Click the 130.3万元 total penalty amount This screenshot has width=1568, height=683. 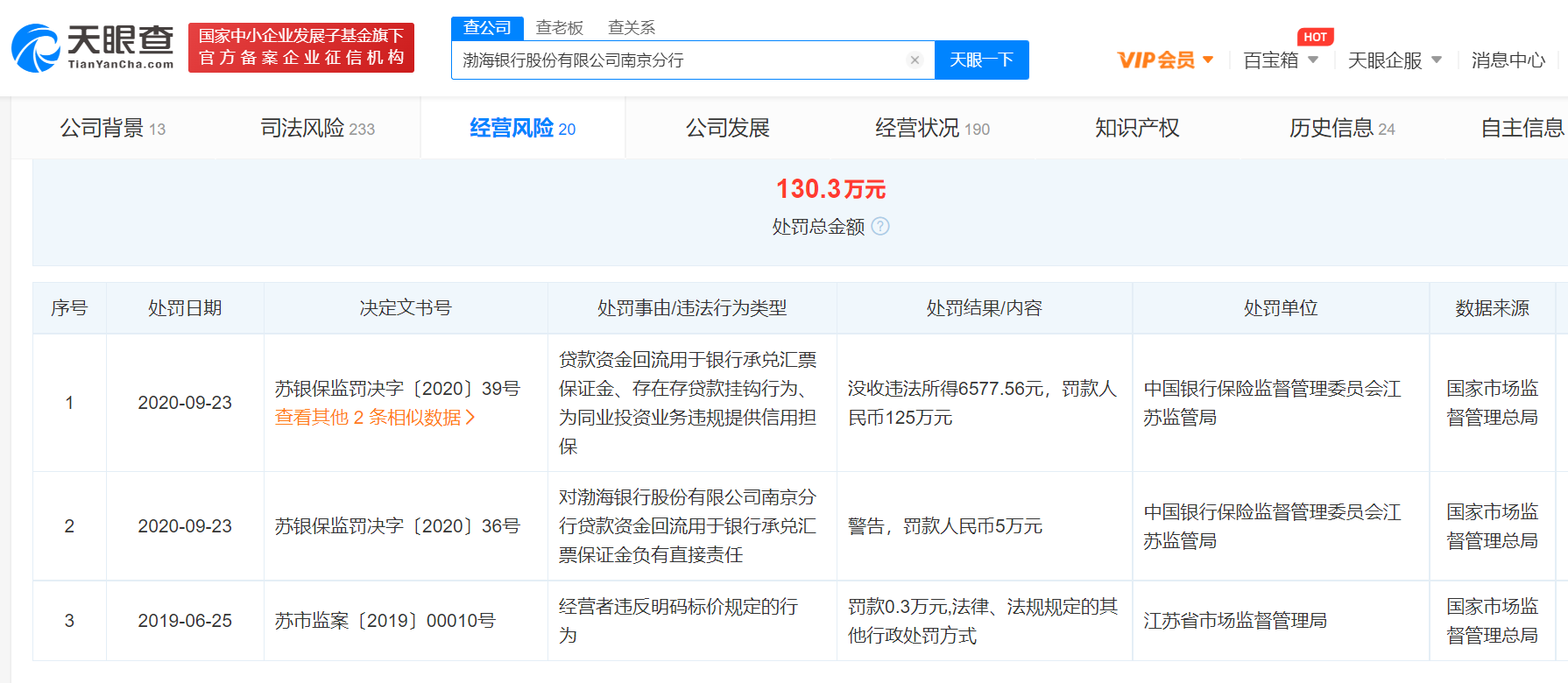tap(830, 189)
